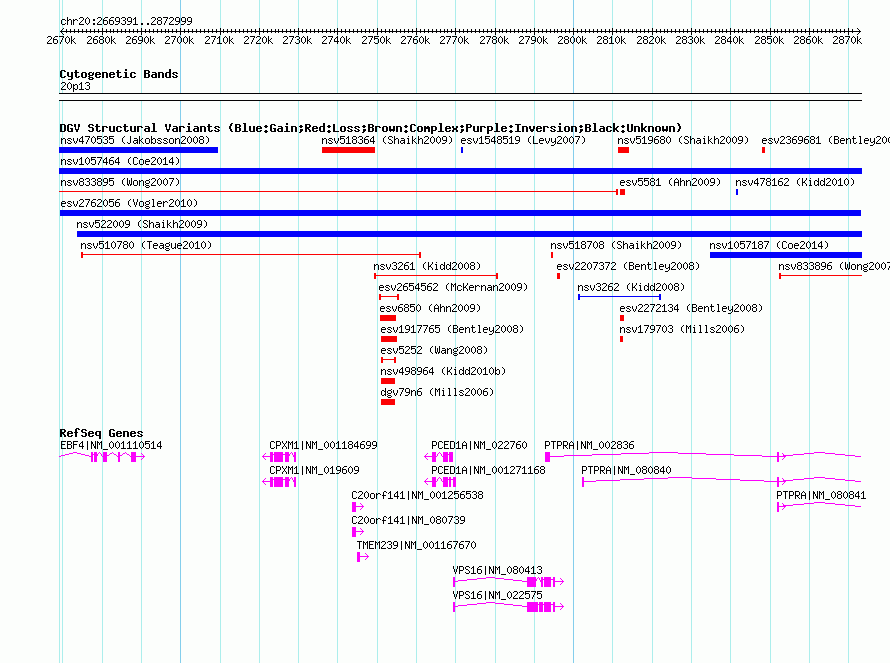Image resolution: width=890 pixels, height=663 pixels.
Task: Open PTPRA|NM_080841 gene label
Action: coord(821,496)
